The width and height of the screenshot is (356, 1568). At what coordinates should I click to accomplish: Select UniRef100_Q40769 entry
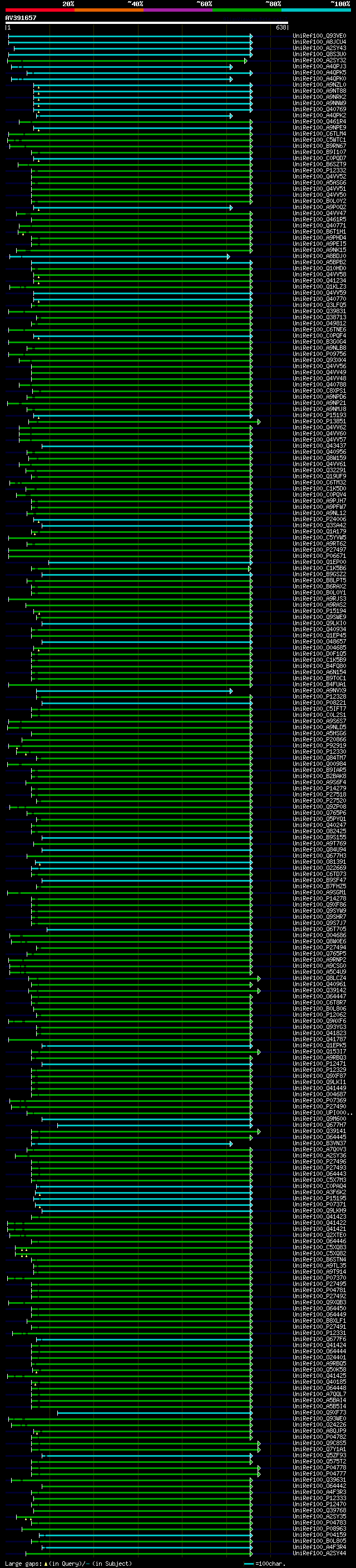coord(319,110)
